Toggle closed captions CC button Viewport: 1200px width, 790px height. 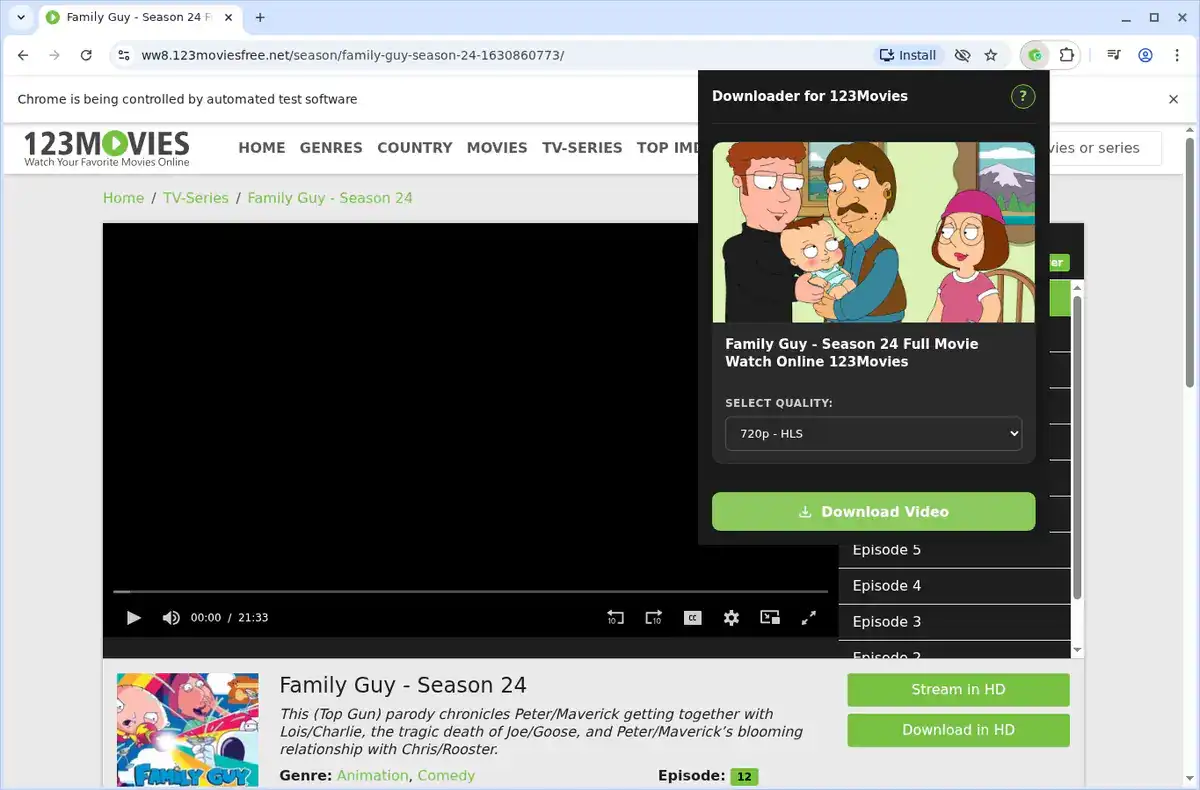[x=691, y=618]
